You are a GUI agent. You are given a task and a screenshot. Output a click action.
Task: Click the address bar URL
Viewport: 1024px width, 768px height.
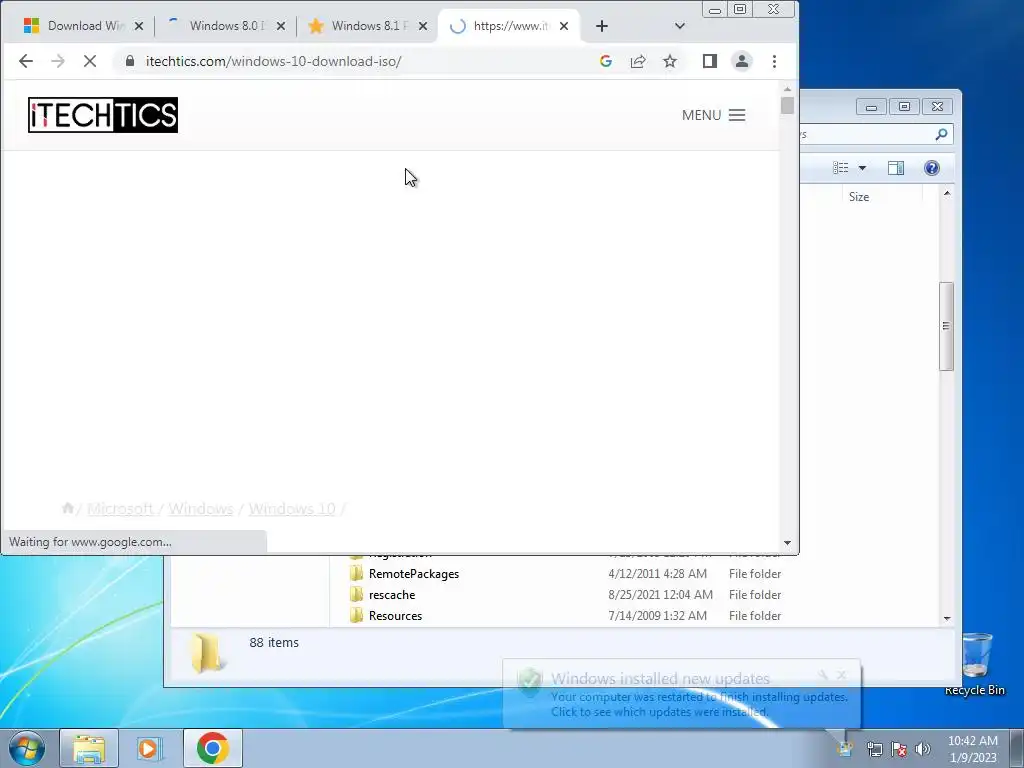(274, 61)
